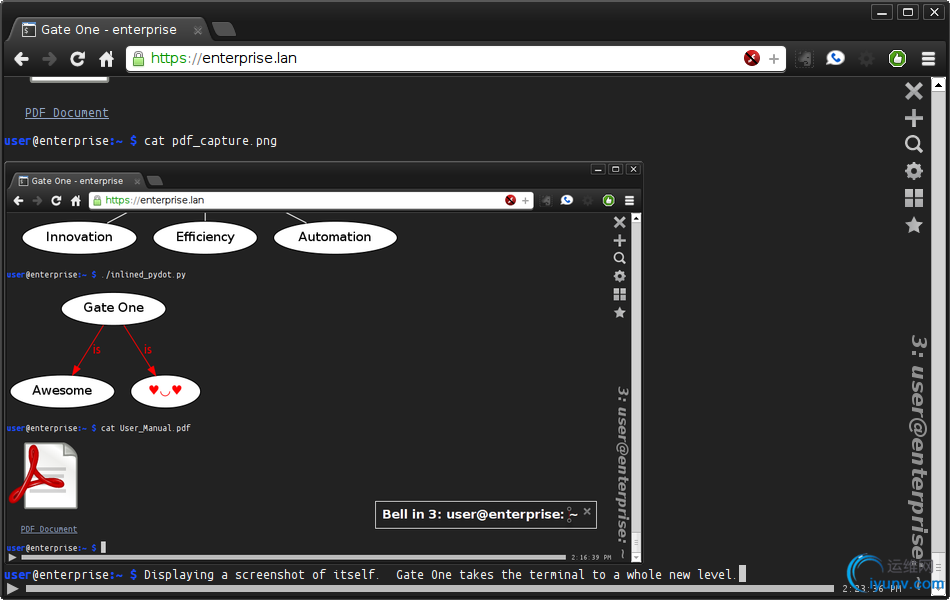
Task: Click the green padlock in main address bar
Action: point(139,58)
